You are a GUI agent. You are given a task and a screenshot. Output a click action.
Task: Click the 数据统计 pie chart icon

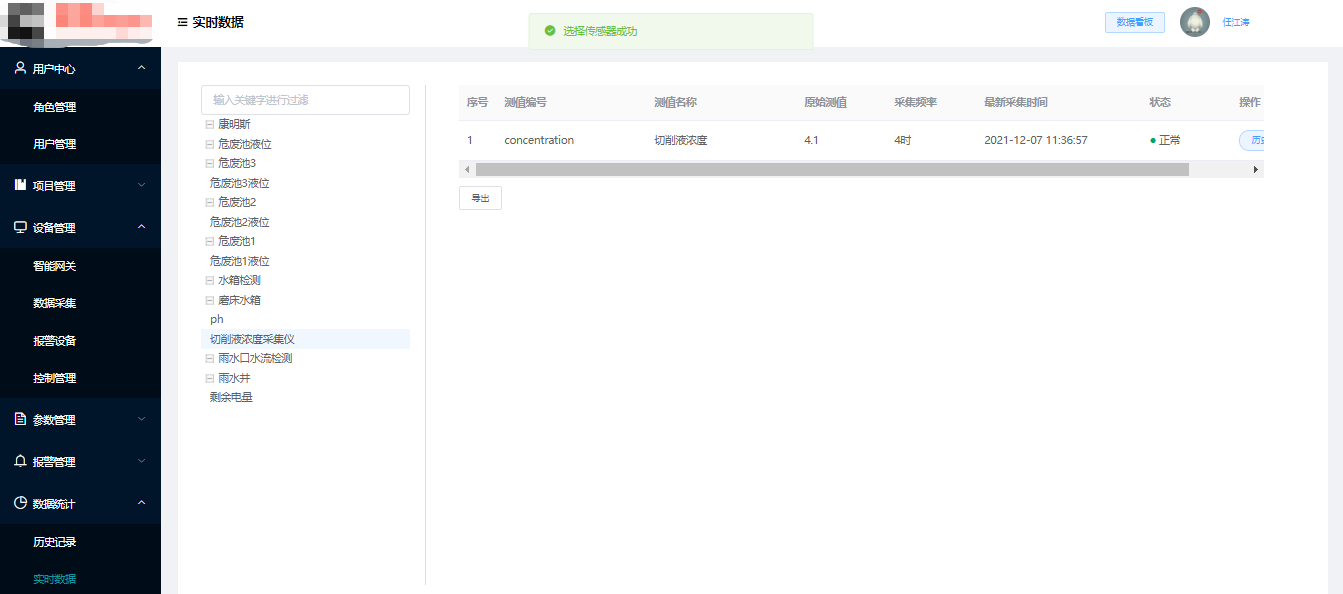(x=20, y=503)
